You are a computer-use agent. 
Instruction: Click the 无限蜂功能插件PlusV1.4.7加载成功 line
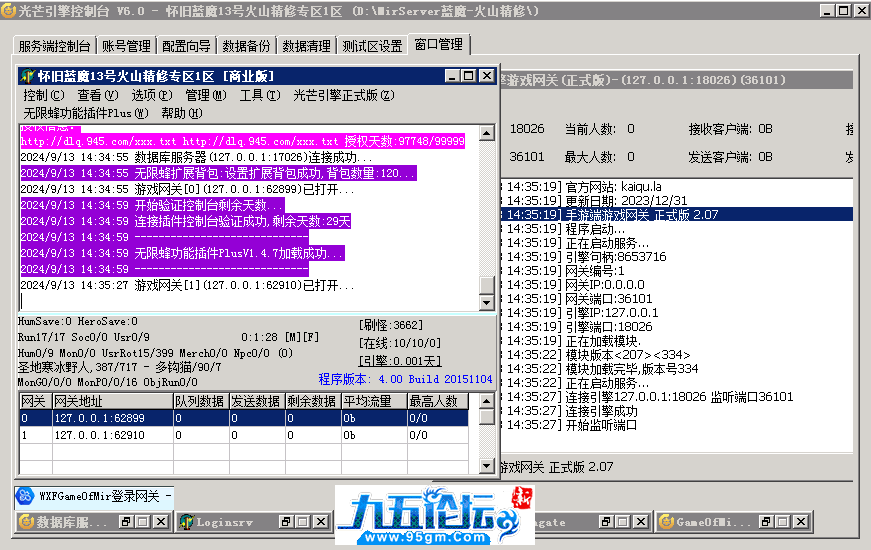[183, 253]
